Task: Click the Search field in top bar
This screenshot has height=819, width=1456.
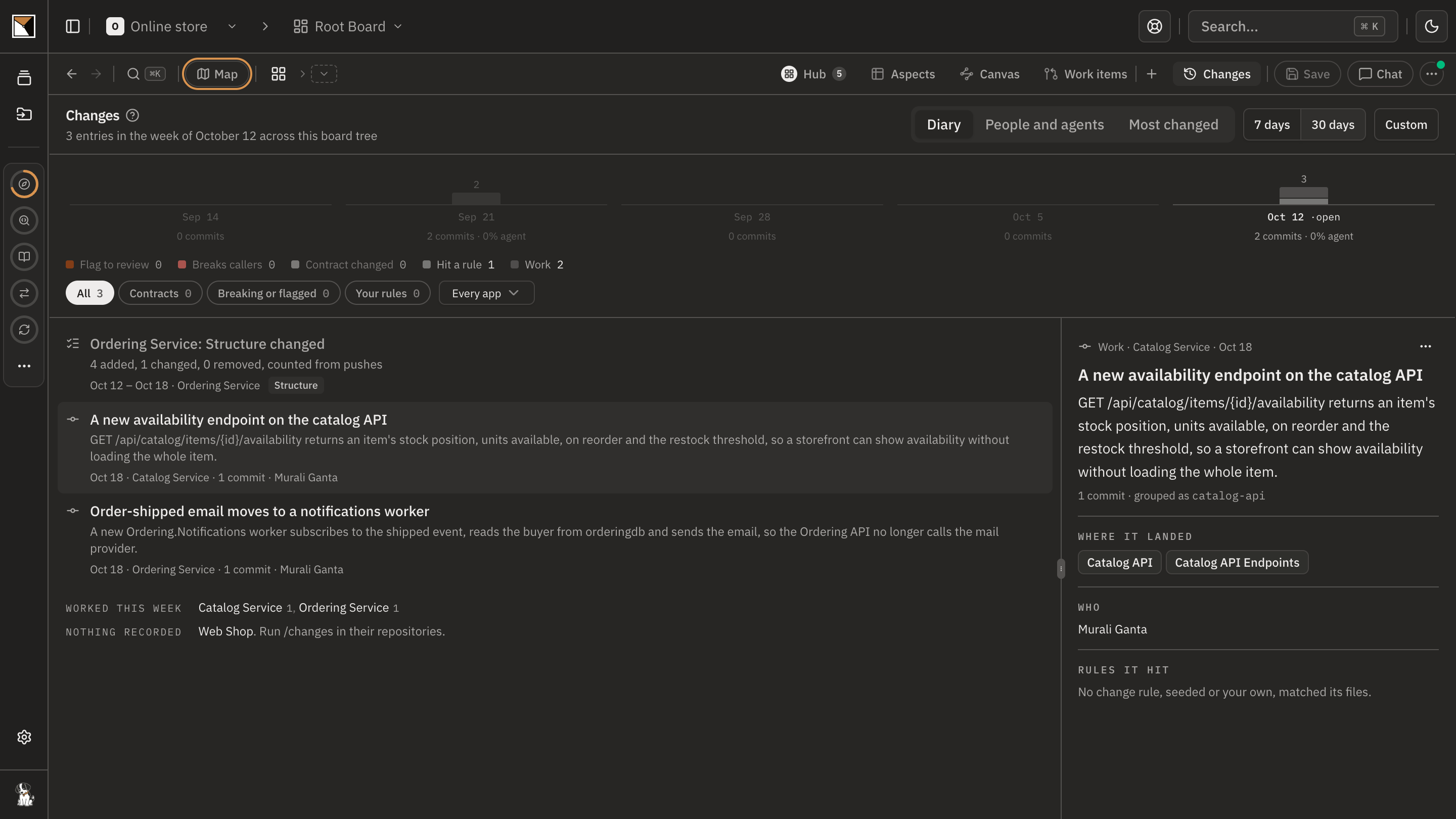Action: point(1293,26)
